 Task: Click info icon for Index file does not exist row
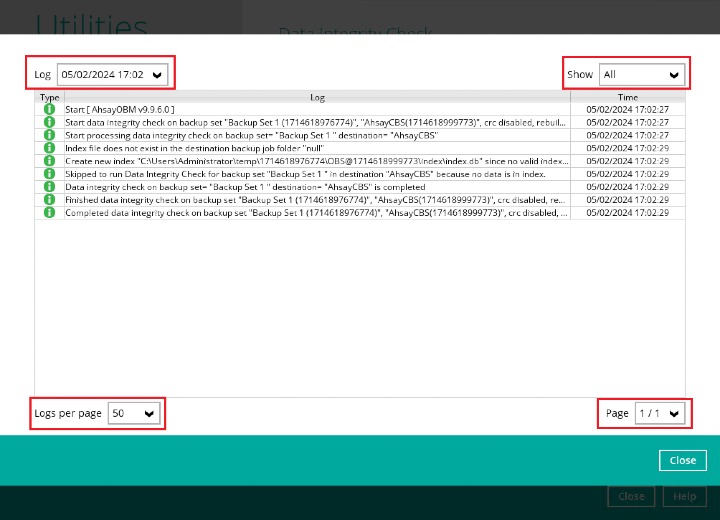(x=49, y=148)
